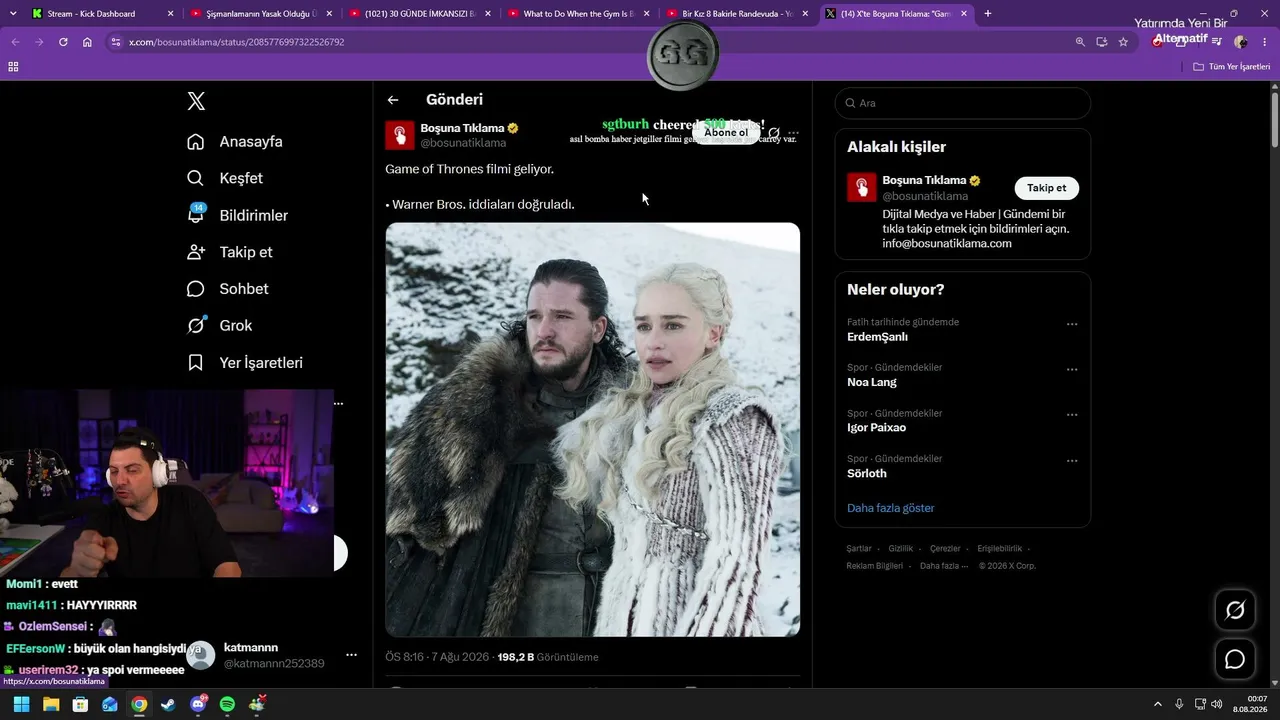
Task: Open the Sörloth trending topic
Action: (x=867, y=473)
